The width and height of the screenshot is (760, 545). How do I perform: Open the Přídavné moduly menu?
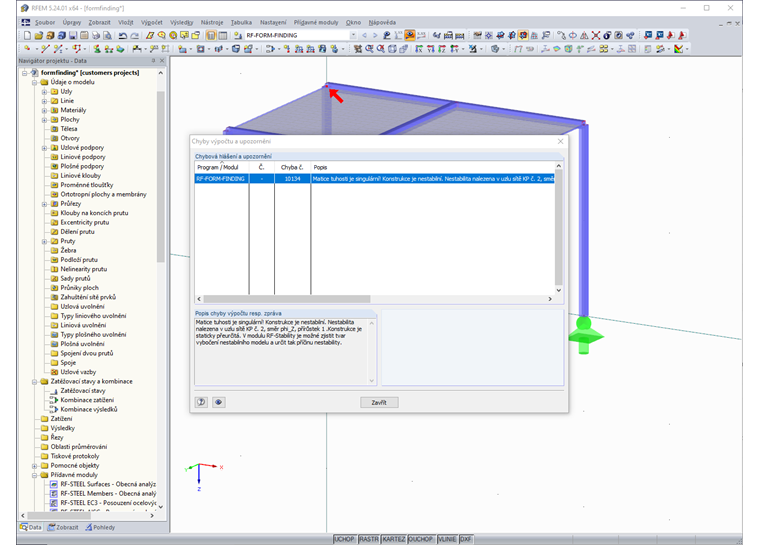coord(316,22)
